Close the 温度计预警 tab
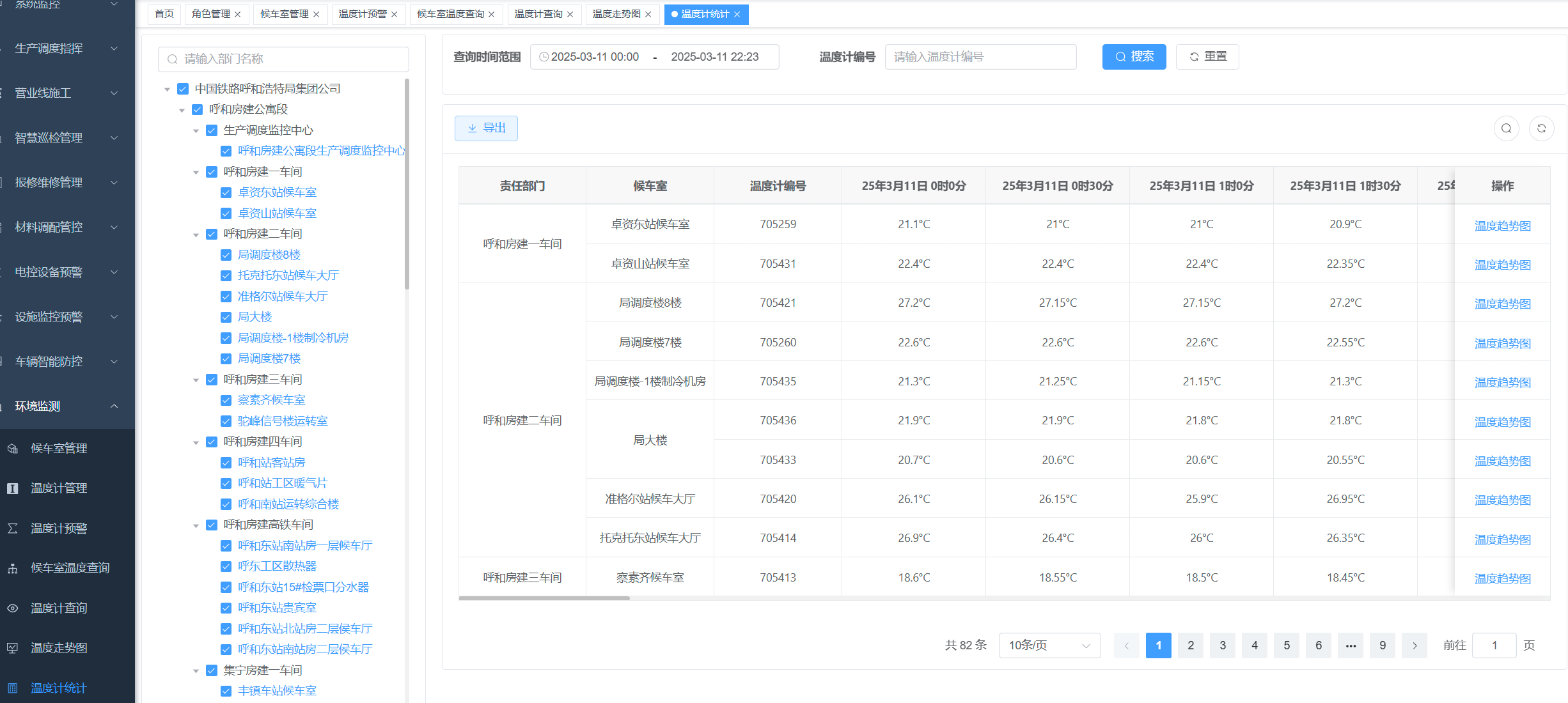 click(x=394, y=14)
